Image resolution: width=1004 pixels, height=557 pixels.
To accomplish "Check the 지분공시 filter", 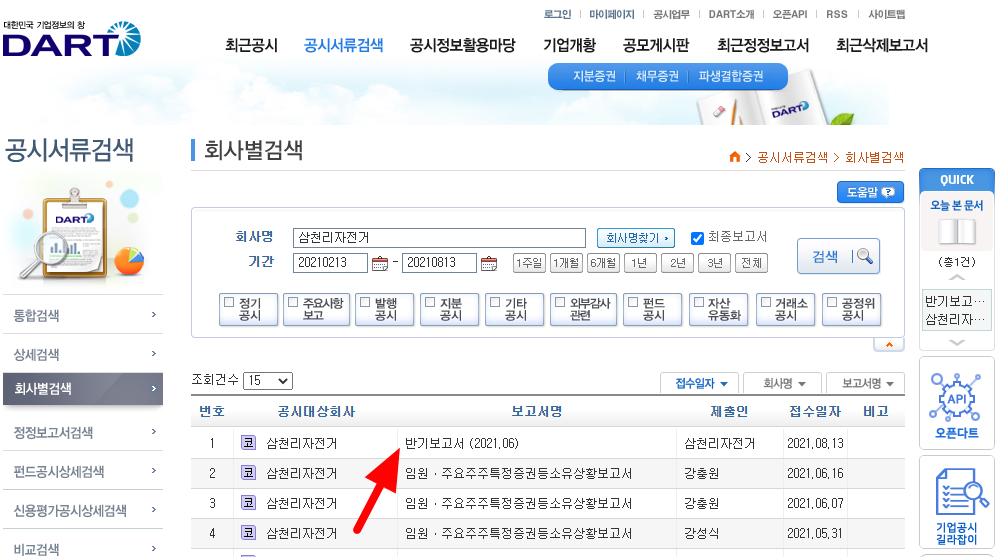I will pyautogui.click(x=430, y=302).
